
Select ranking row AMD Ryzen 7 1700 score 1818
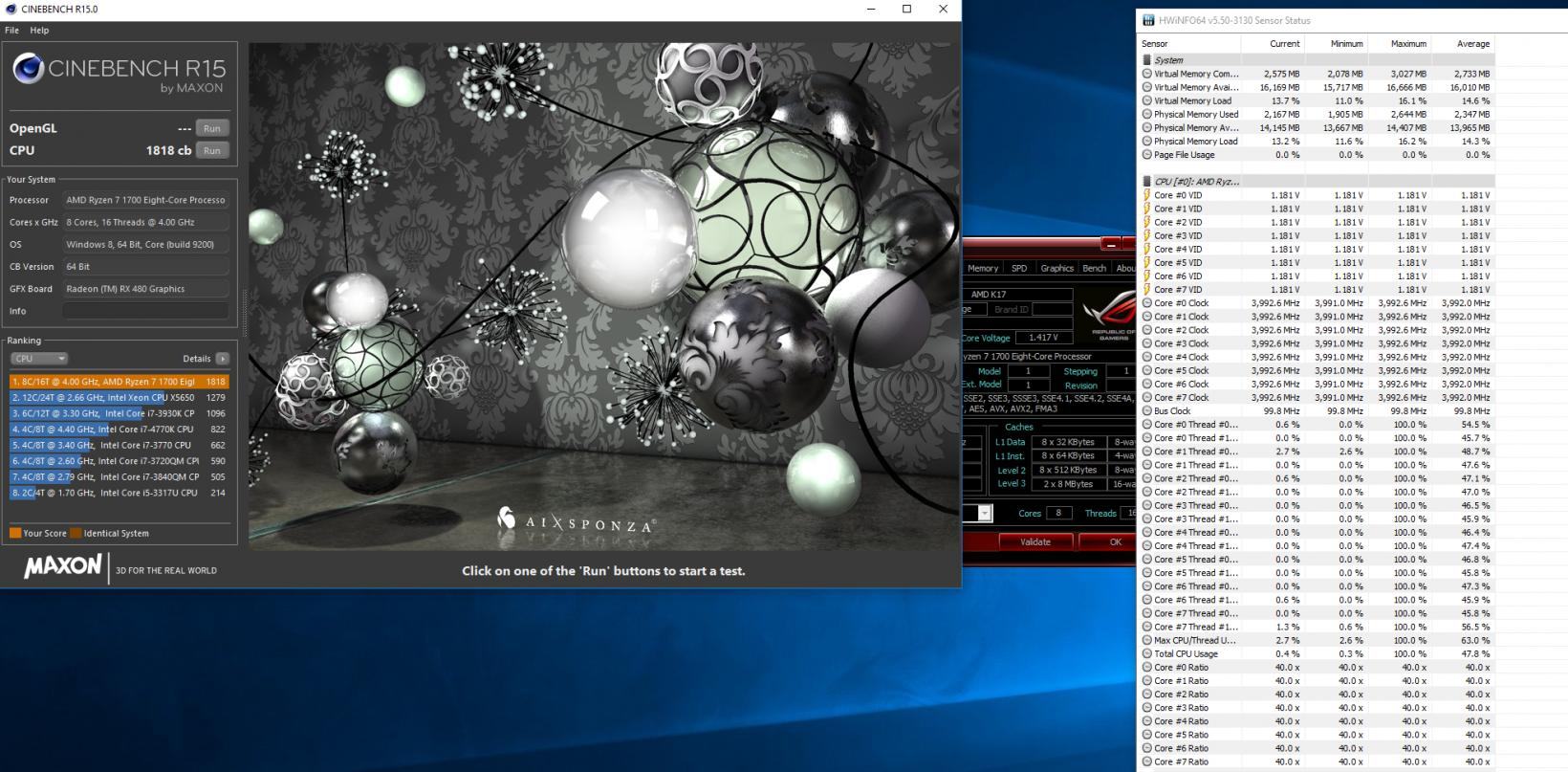(x=120, y=382)
